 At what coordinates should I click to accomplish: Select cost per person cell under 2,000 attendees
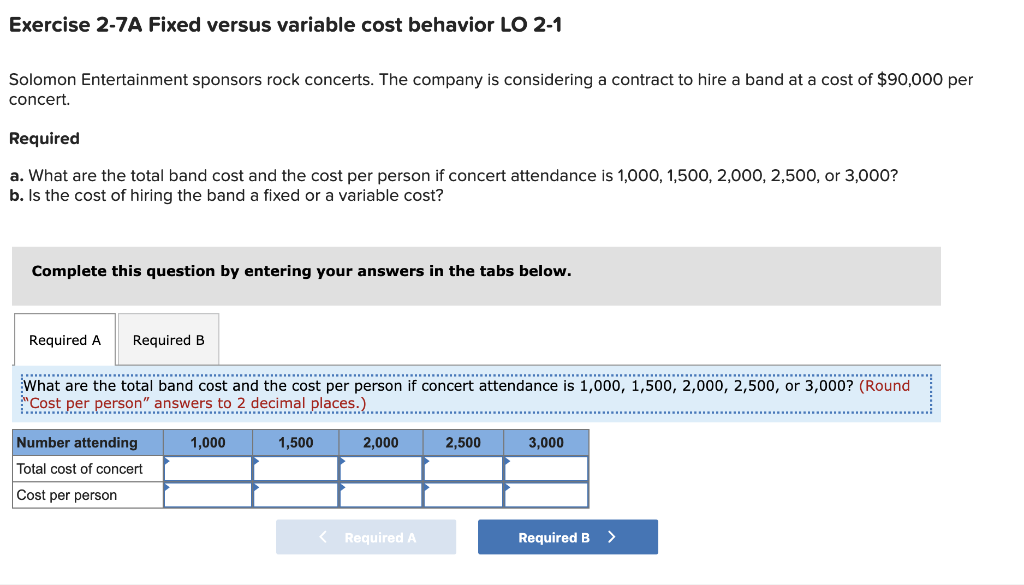click(x=380, y=493)
